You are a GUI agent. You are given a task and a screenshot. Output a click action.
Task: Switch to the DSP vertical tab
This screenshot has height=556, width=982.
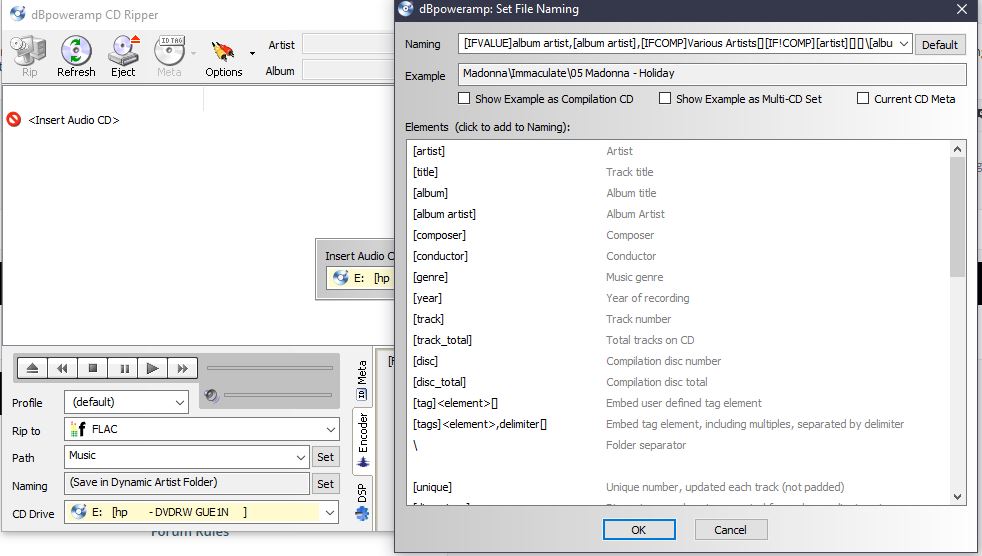coord(362,494)
